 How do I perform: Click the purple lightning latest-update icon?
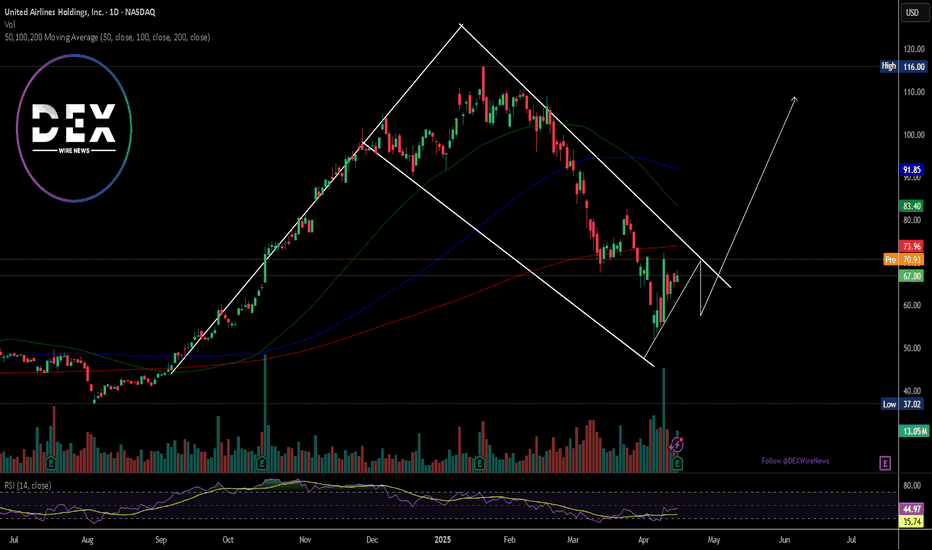click(676, 445)
